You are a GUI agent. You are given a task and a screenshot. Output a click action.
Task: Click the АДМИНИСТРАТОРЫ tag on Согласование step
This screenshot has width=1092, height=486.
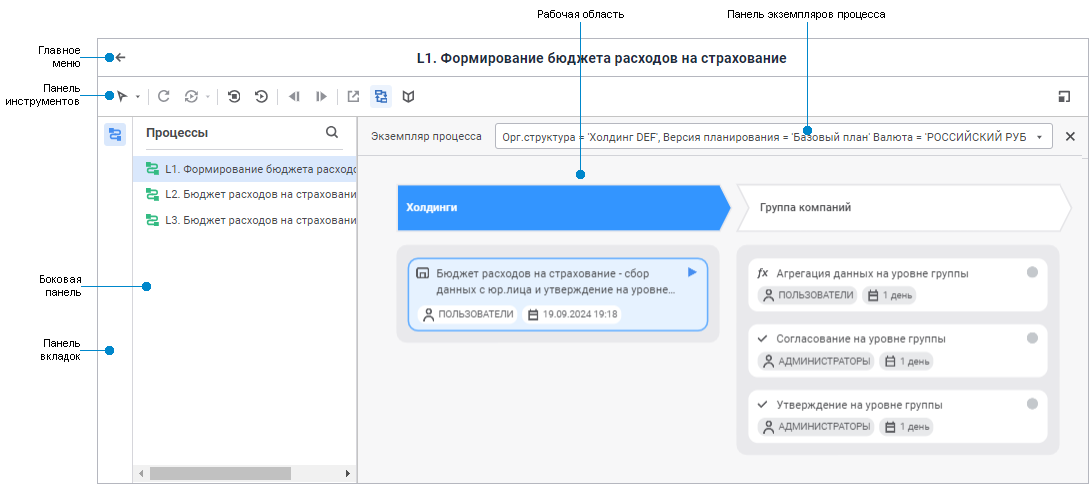click(x=816, y=361)
